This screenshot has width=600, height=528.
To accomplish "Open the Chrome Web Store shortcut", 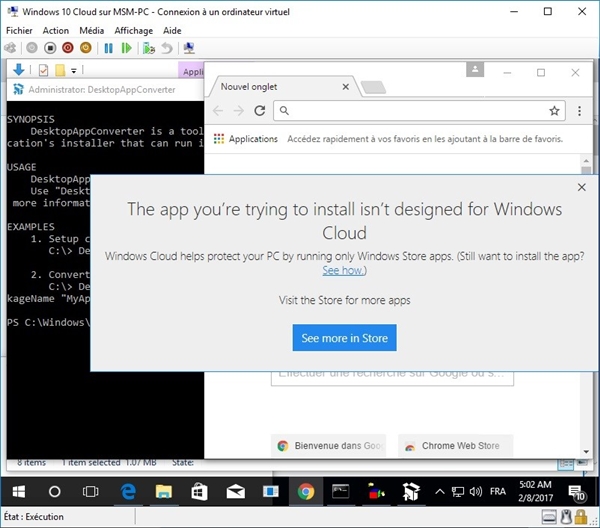I will click(x=455, y=446).
